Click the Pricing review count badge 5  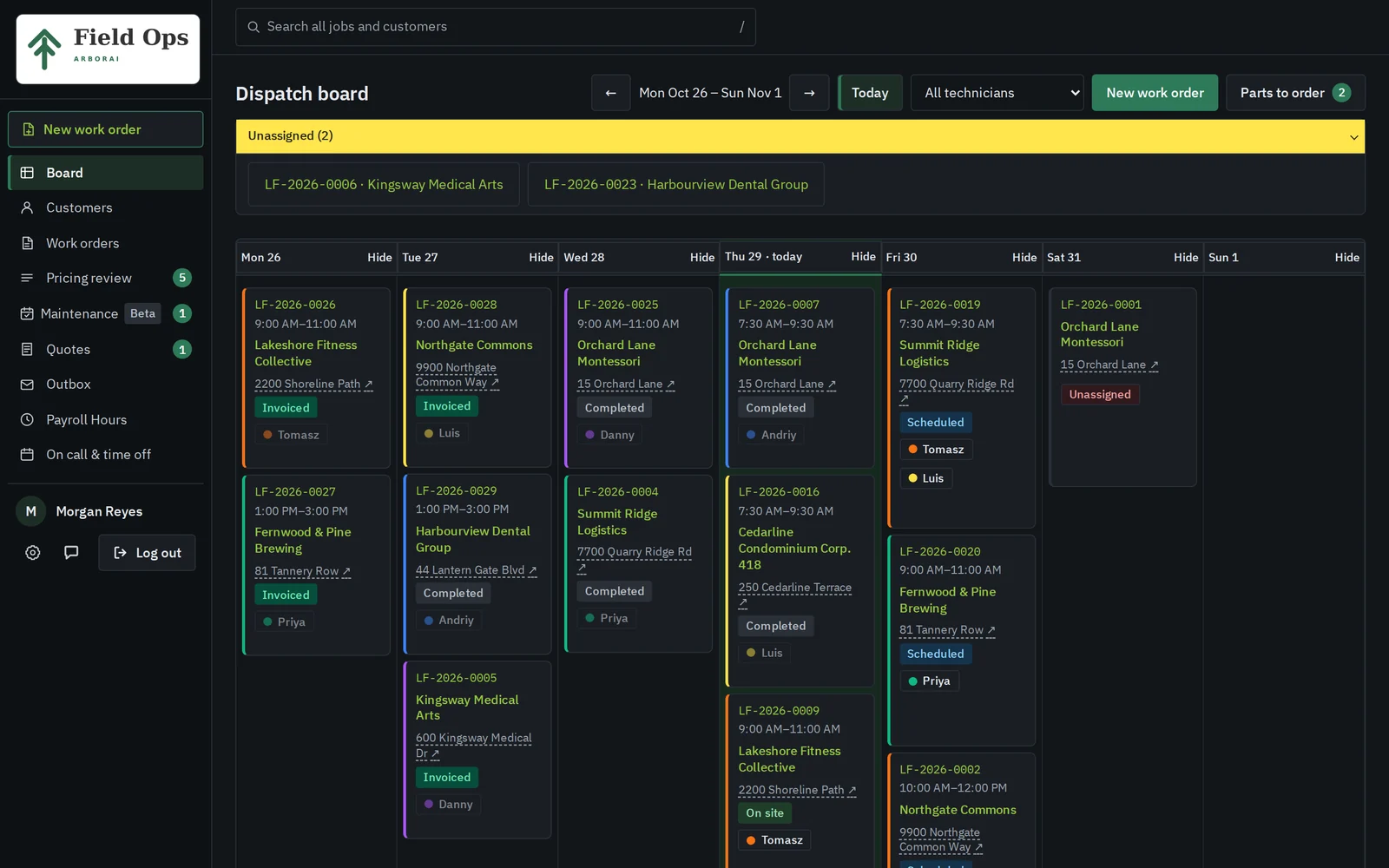(182, 278)
